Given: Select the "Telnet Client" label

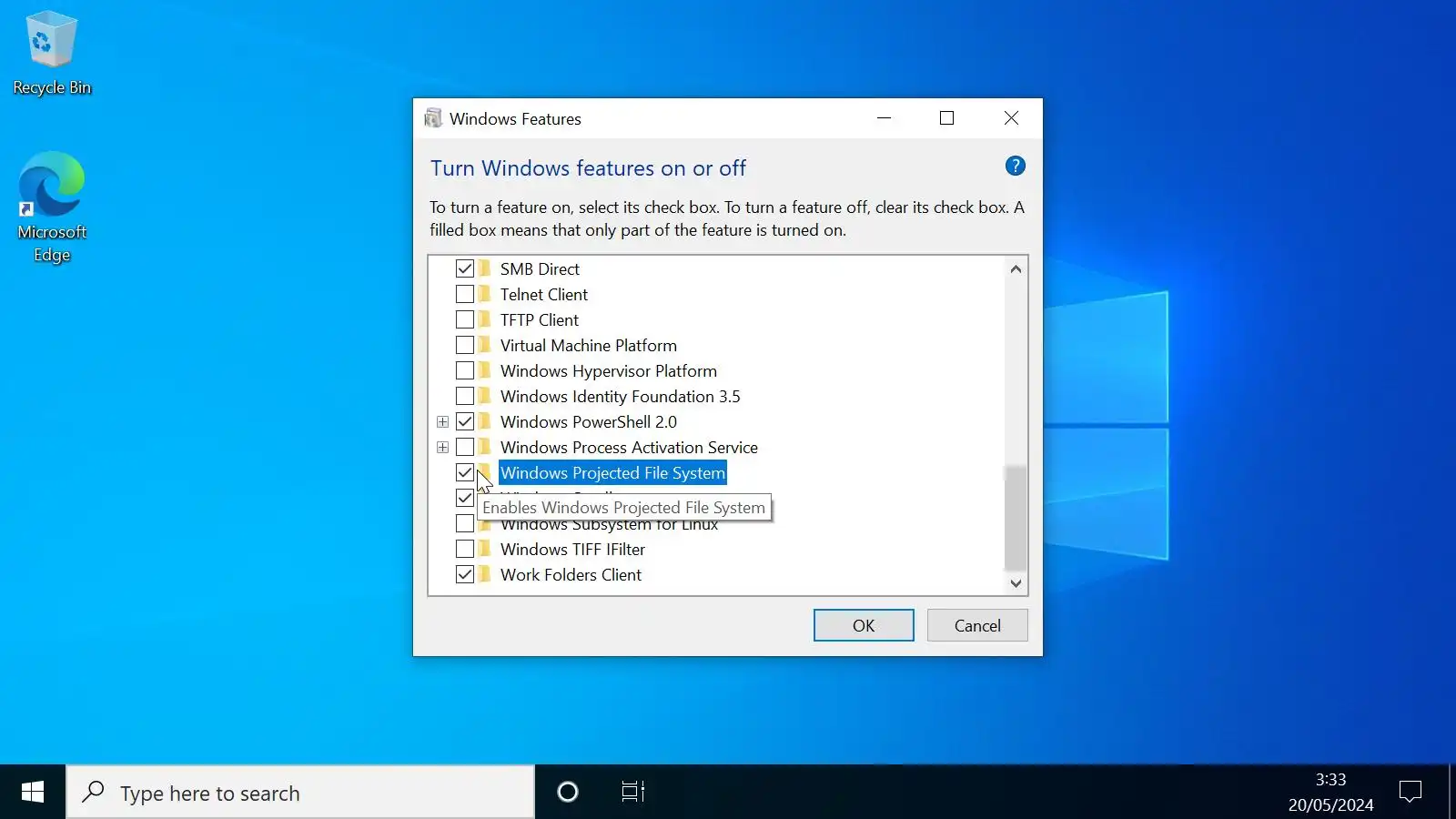Looking at the screenshot, I should click(x=544, y=294).
